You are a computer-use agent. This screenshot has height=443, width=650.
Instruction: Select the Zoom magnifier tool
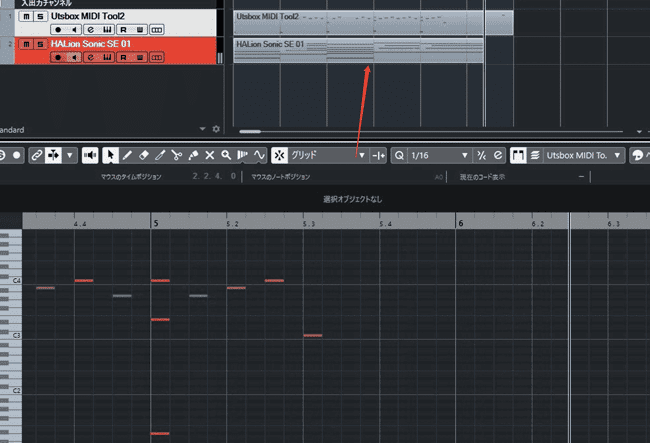click(x=226, y=155)
